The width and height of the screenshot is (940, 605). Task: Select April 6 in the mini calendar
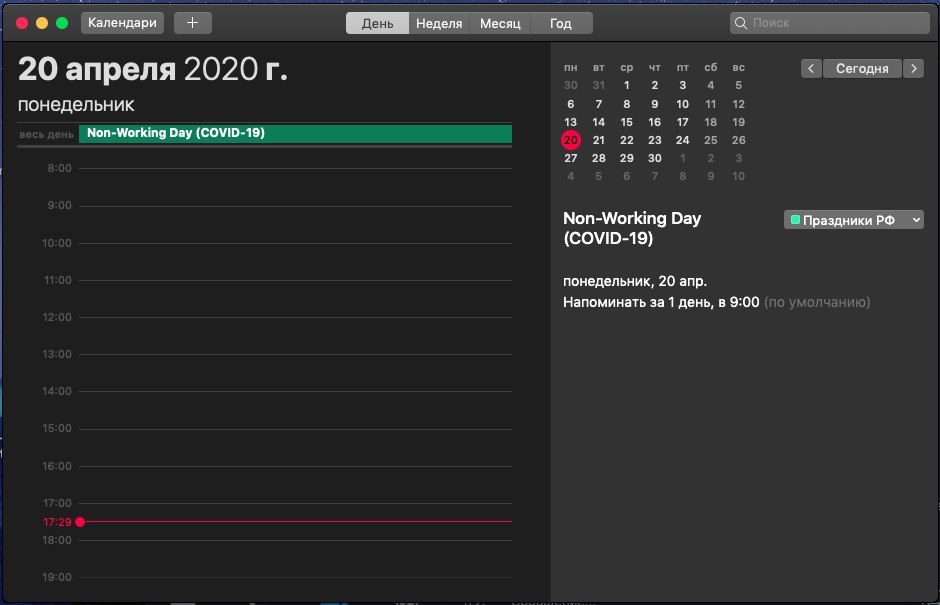coord(571,104)
